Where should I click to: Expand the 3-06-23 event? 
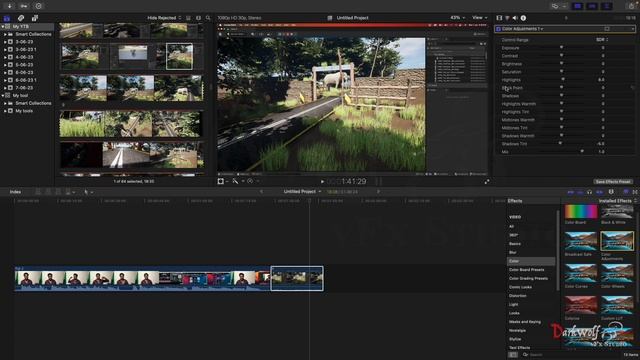pyautogui.click(x=5, y=42)
